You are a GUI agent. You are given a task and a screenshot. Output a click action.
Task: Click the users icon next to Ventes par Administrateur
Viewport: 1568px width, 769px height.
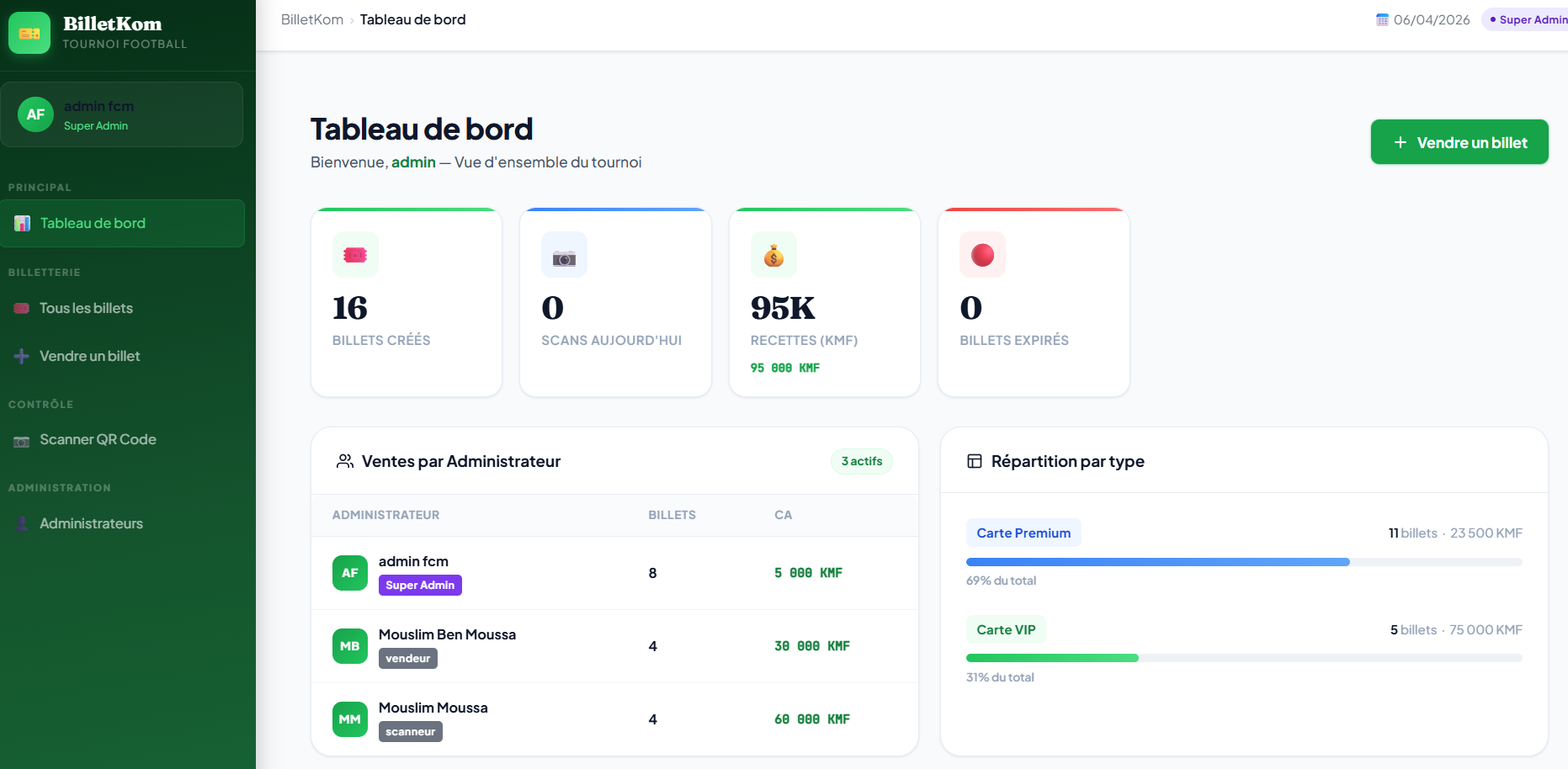(345, 461)
